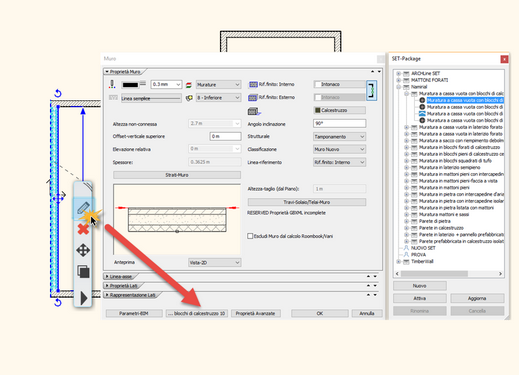Expand Muratura in laterizio semipieno node

(406, 167)
